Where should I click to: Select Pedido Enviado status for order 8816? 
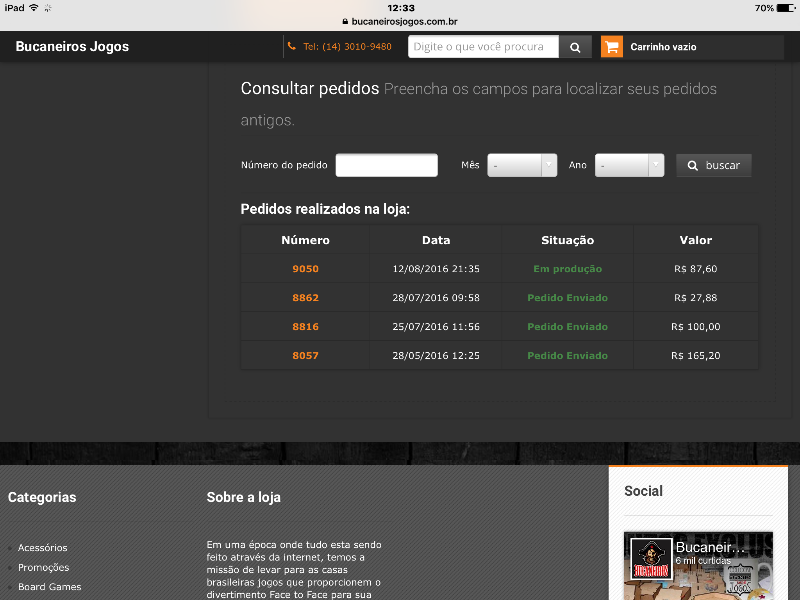pos(567,327)
